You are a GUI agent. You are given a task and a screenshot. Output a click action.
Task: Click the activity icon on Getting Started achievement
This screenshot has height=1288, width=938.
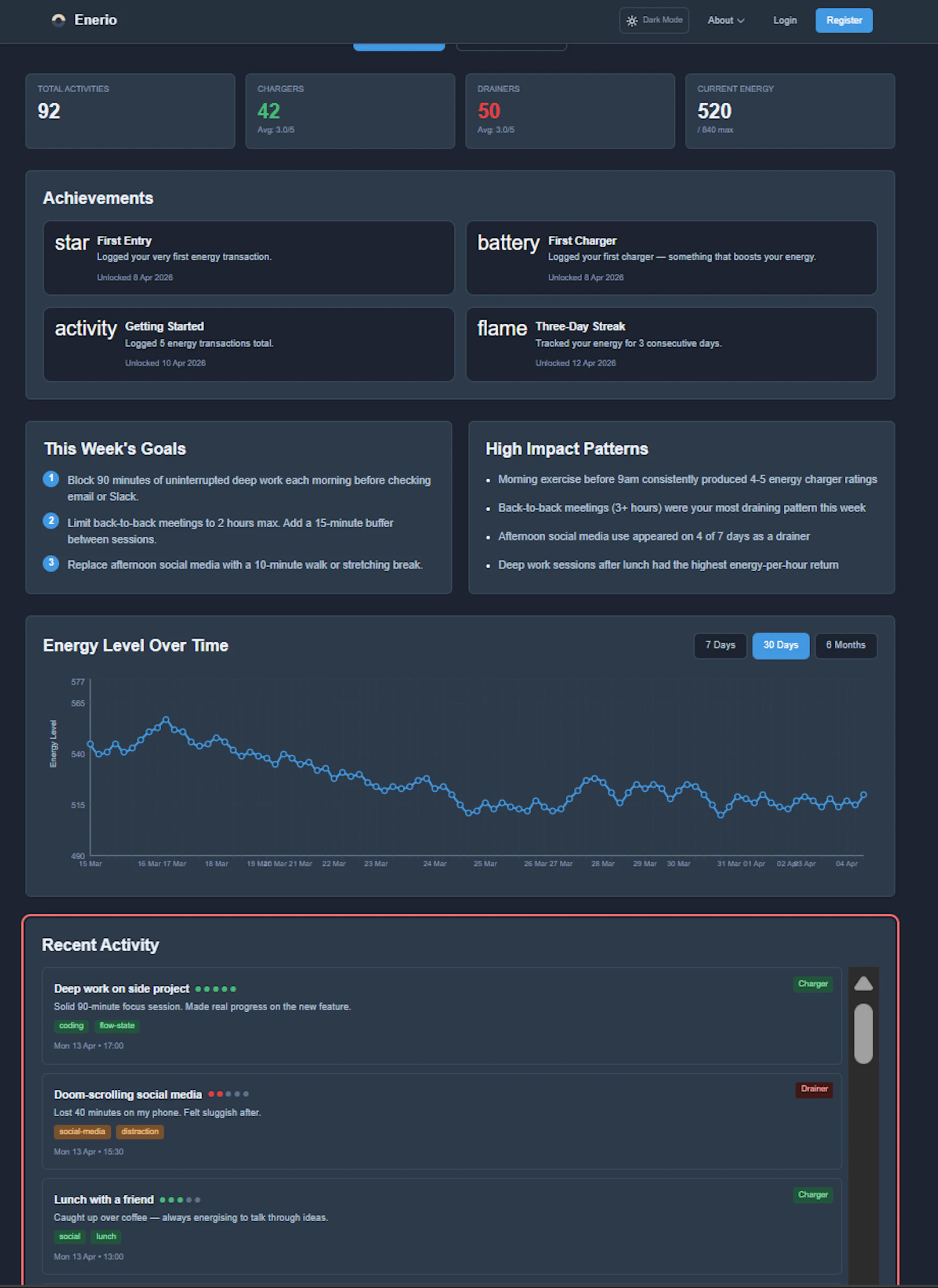click(86, 328)
